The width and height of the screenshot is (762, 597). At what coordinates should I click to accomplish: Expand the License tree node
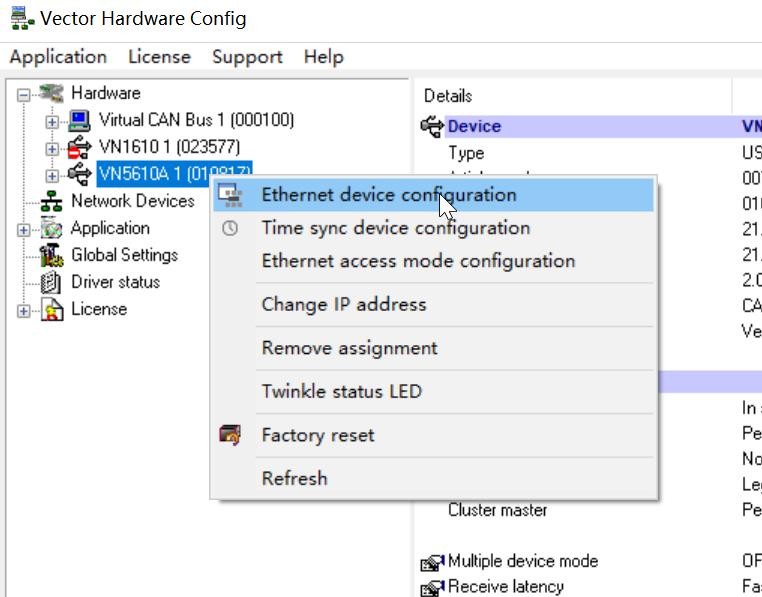pos(24,310)
